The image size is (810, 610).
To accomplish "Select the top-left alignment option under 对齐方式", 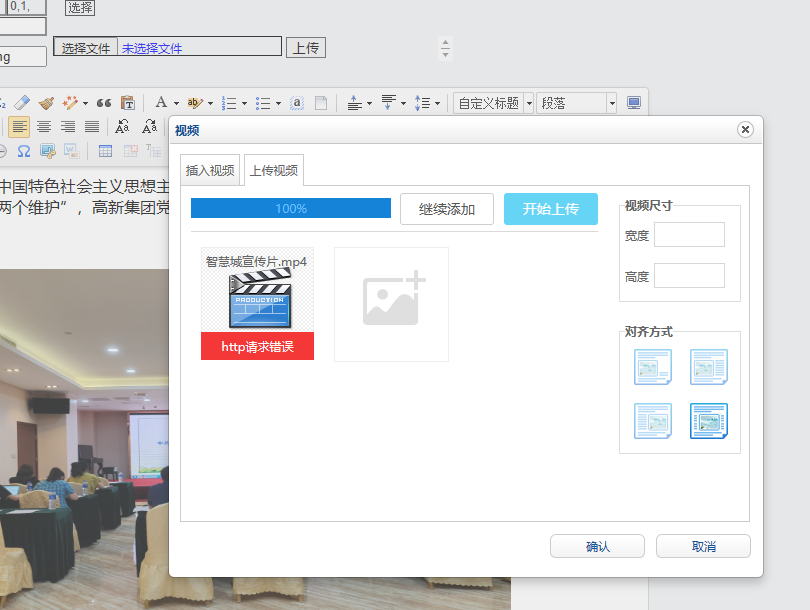I will (x=652, y=366).
